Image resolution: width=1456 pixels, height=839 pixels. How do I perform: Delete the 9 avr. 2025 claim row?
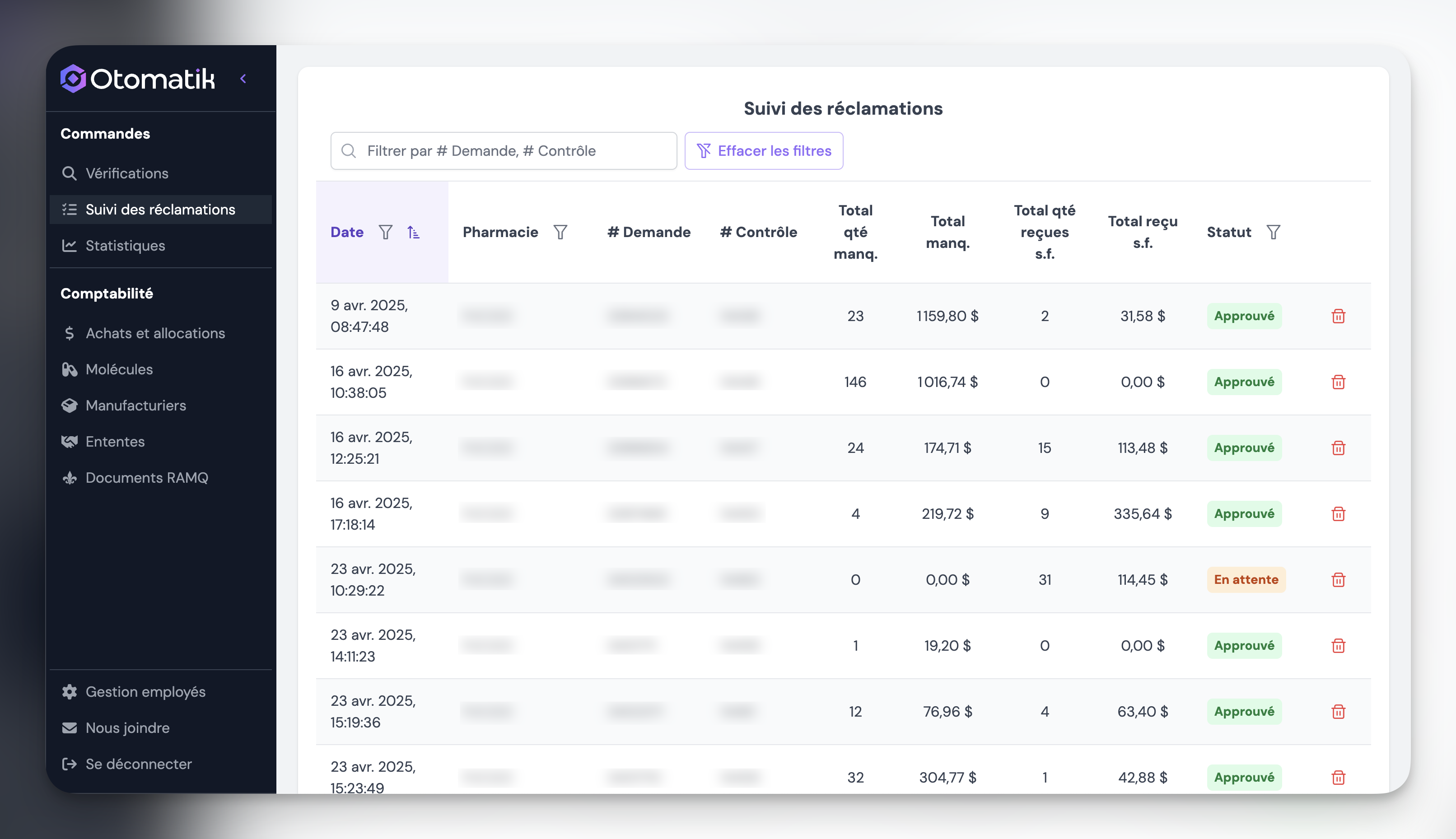point(1338,316)
